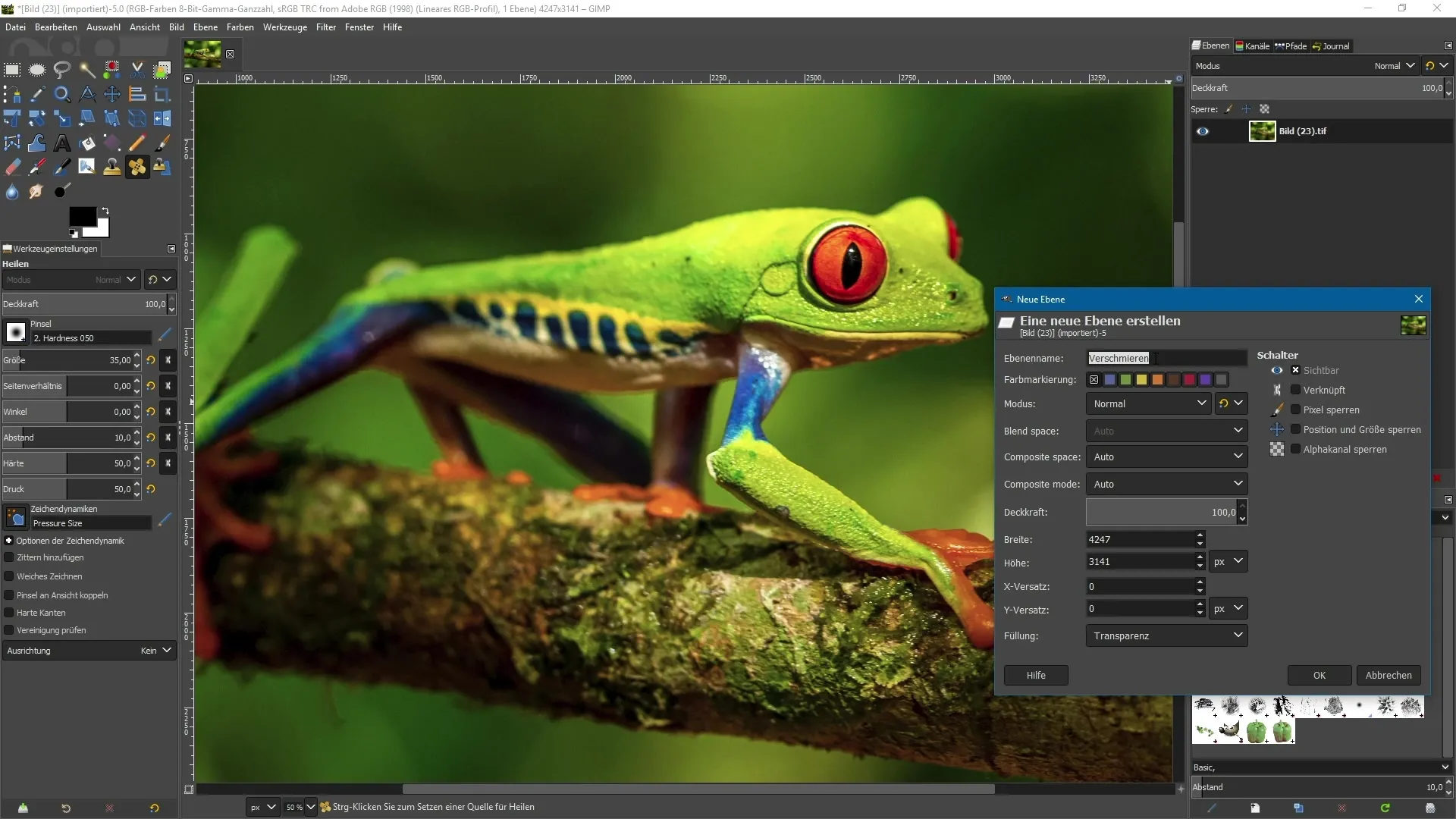This screenshot has width=1456, height=819.
Task: Open the Filter menu
Action: coord(326,27)
